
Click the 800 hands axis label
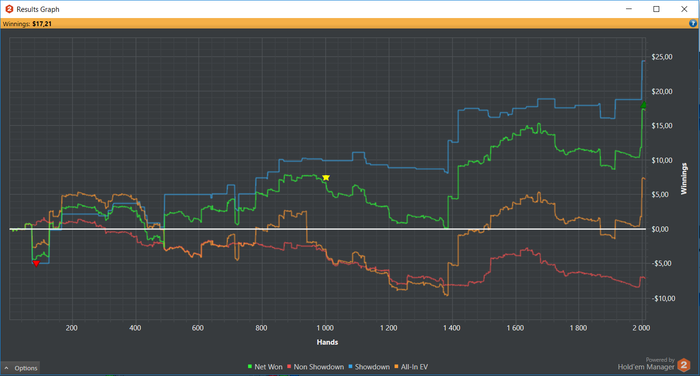[261, 328]
